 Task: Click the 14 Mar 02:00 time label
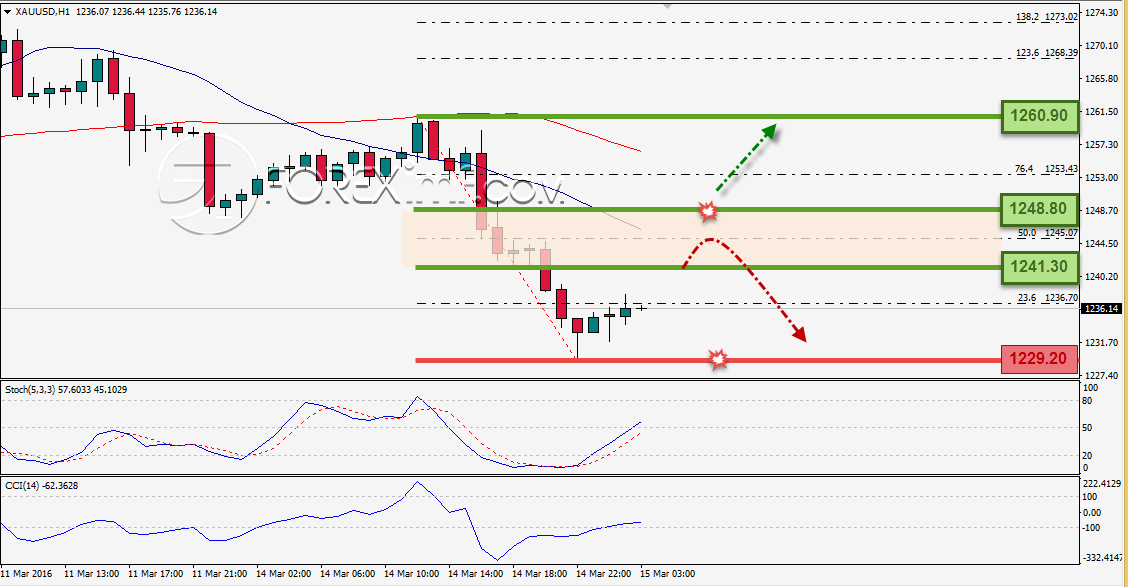[283, 573]
